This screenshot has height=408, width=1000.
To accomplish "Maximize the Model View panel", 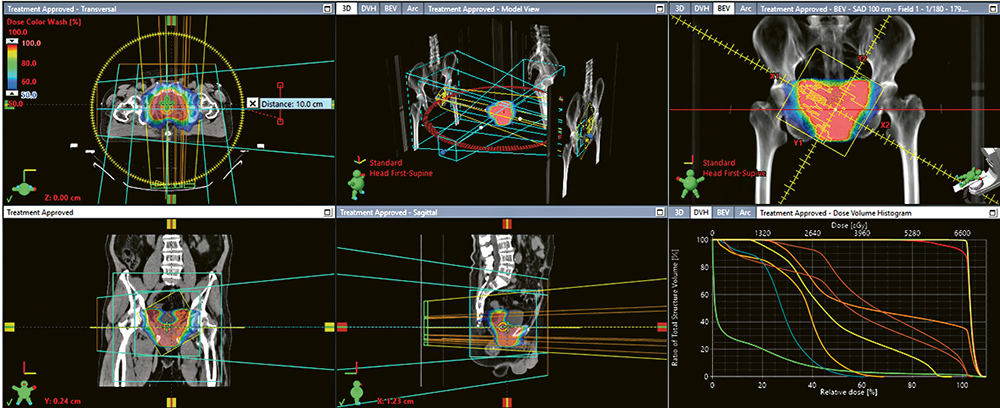I will pyautogui.click(x=659, y=8).
